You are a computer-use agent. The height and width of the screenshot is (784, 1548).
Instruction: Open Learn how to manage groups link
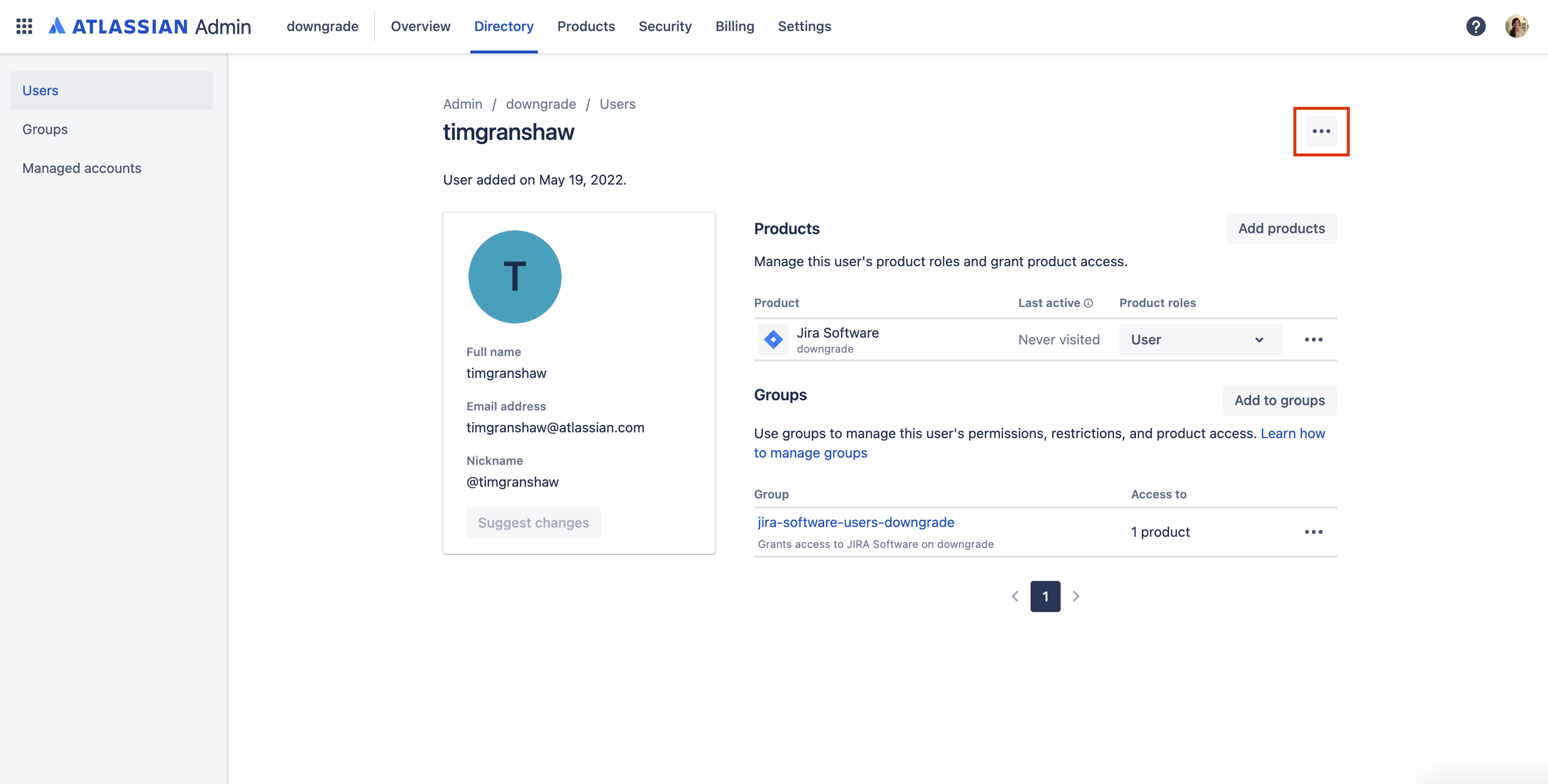pos(1039,443)
